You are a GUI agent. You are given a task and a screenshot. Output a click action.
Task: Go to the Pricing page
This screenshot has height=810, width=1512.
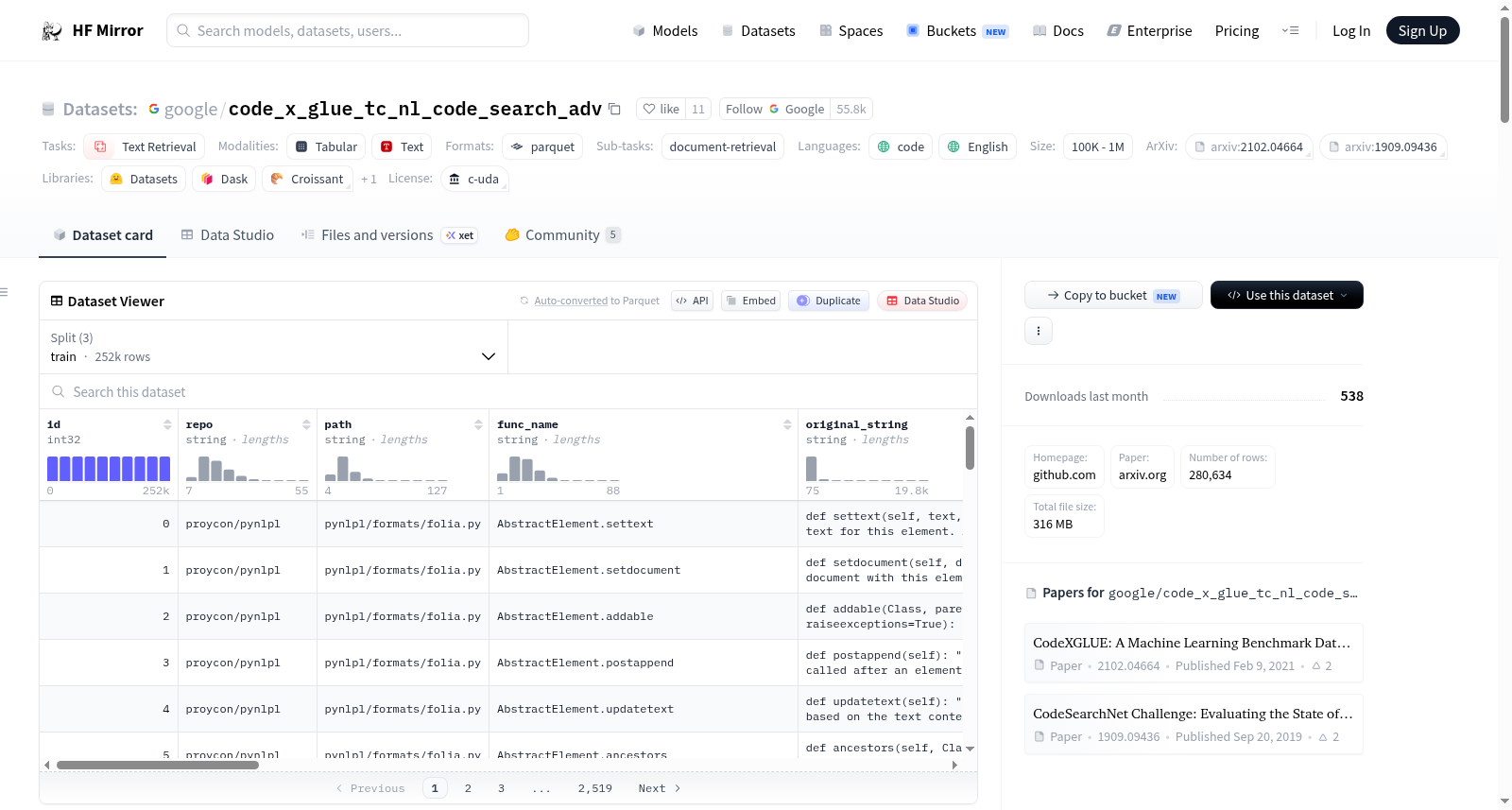click(1237, 30)
